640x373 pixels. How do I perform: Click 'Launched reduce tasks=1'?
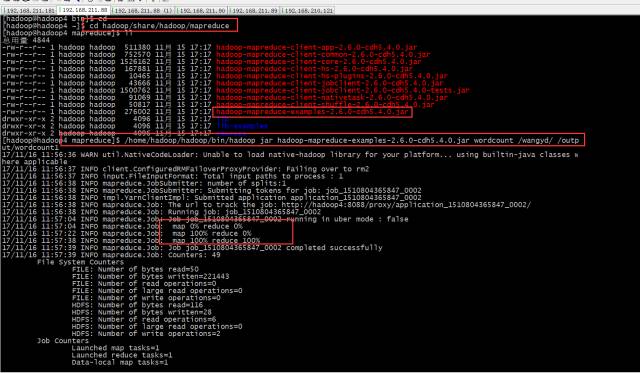coord(122,355)
